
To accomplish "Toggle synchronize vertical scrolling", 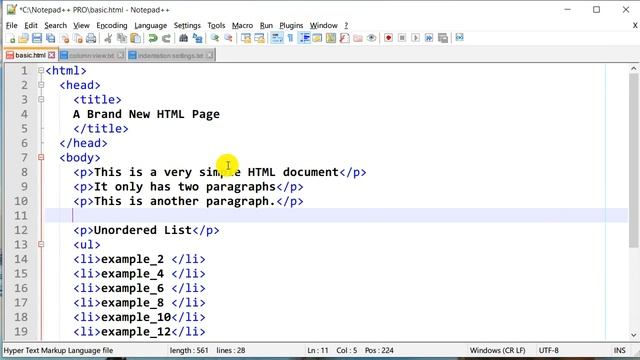I will (246, 38).
